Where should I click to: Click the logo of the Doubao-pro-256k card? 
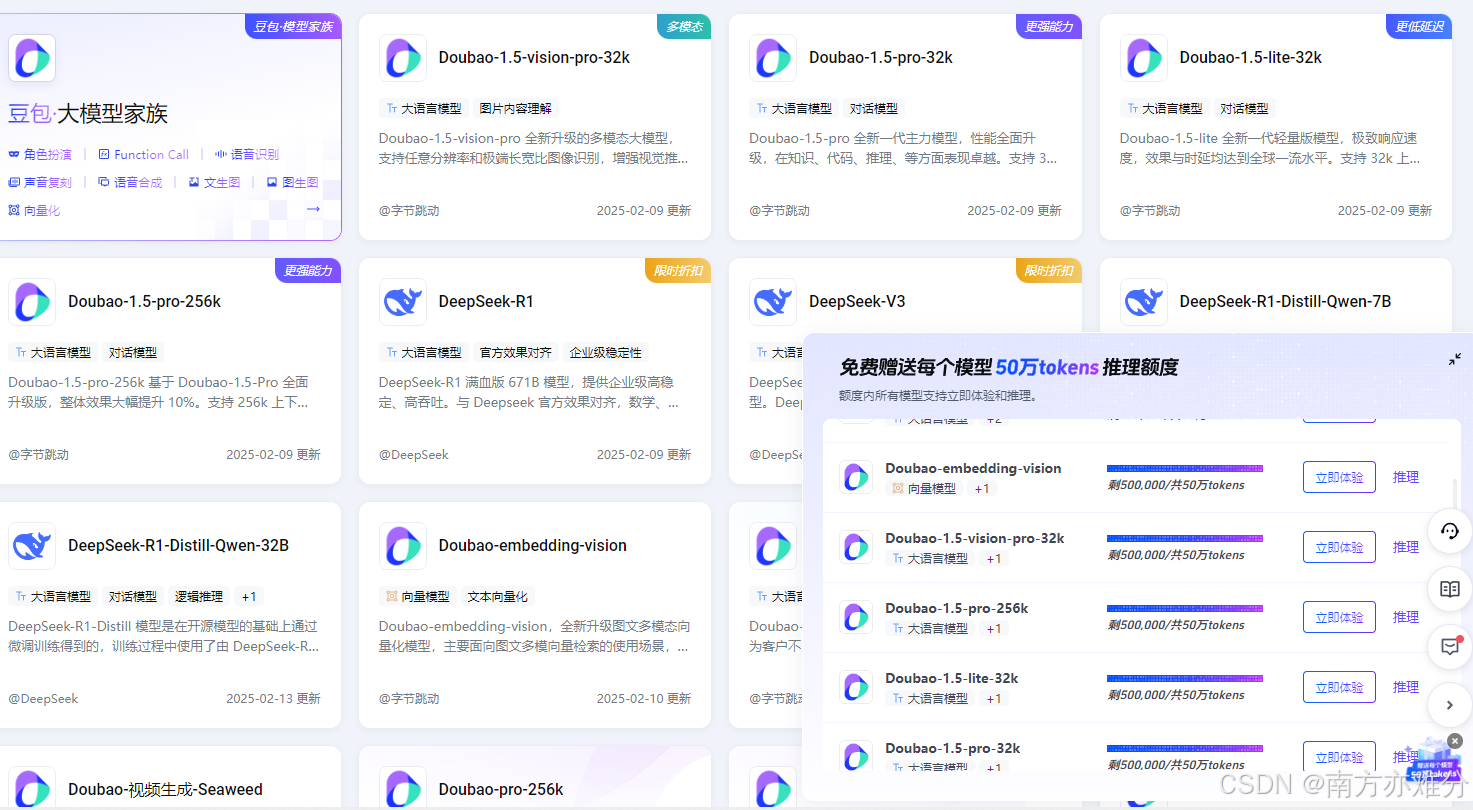(x=402, y=788)
